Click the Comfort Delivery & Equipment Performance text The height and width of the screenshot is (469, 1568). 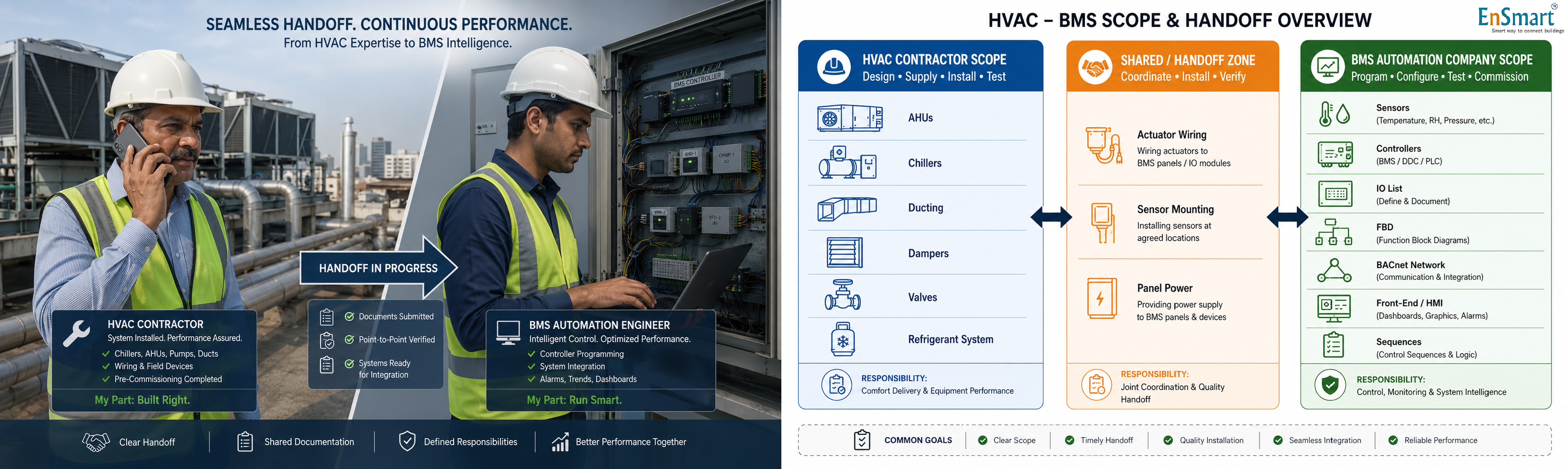pyautogui.click(x=937, y=391)
